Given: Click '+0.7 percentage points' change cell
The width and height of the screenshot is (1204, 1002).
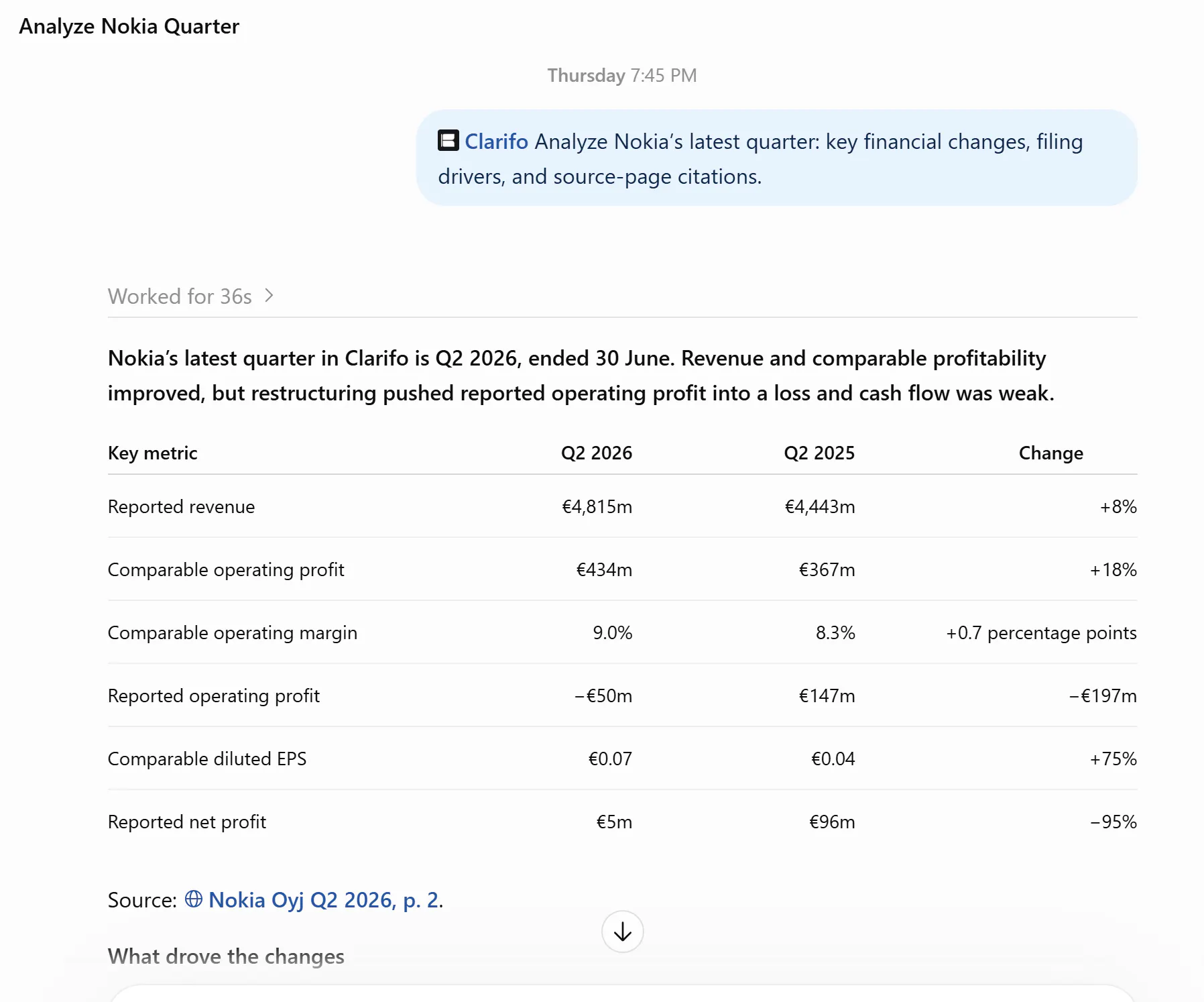Looking at the screenshot, I should click(1041, 632).
